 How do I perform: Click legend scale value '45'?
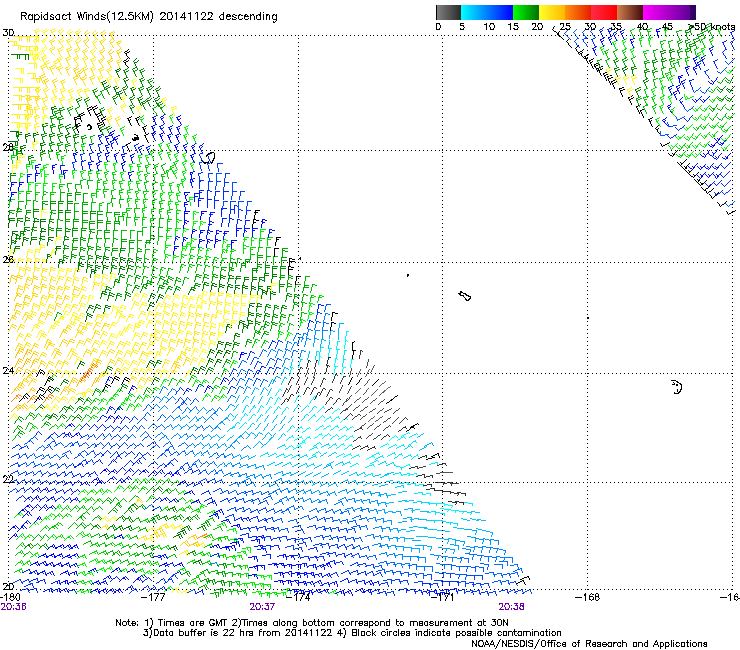pyautogui.click(x=667, y=27)
